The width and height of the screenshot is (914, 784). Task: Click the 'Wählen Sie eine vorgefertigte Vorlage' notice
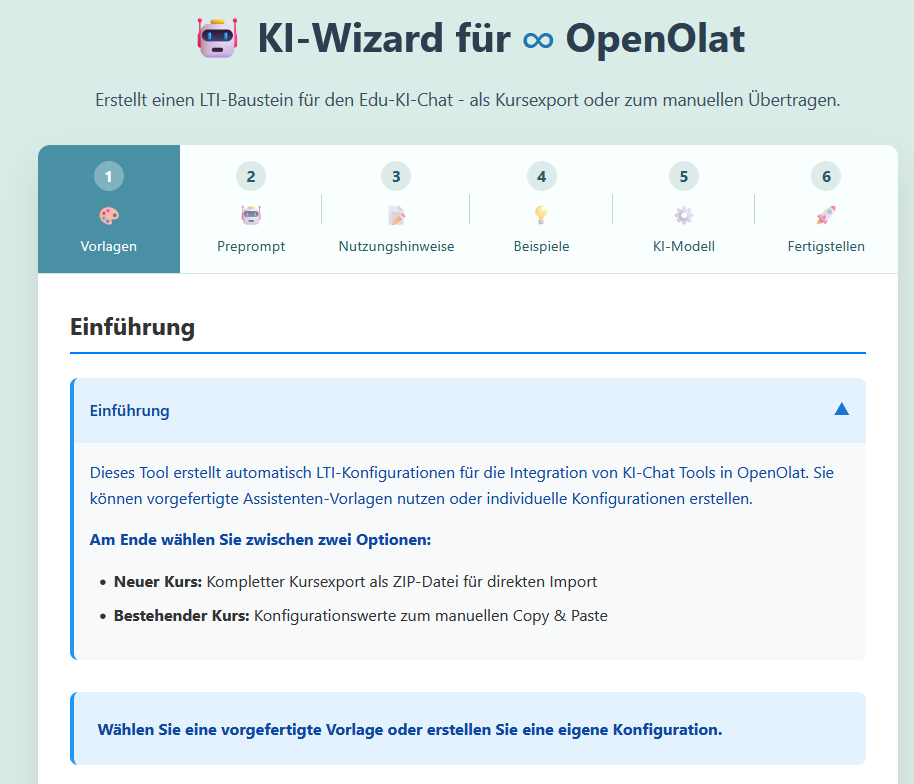click(410, 730)
